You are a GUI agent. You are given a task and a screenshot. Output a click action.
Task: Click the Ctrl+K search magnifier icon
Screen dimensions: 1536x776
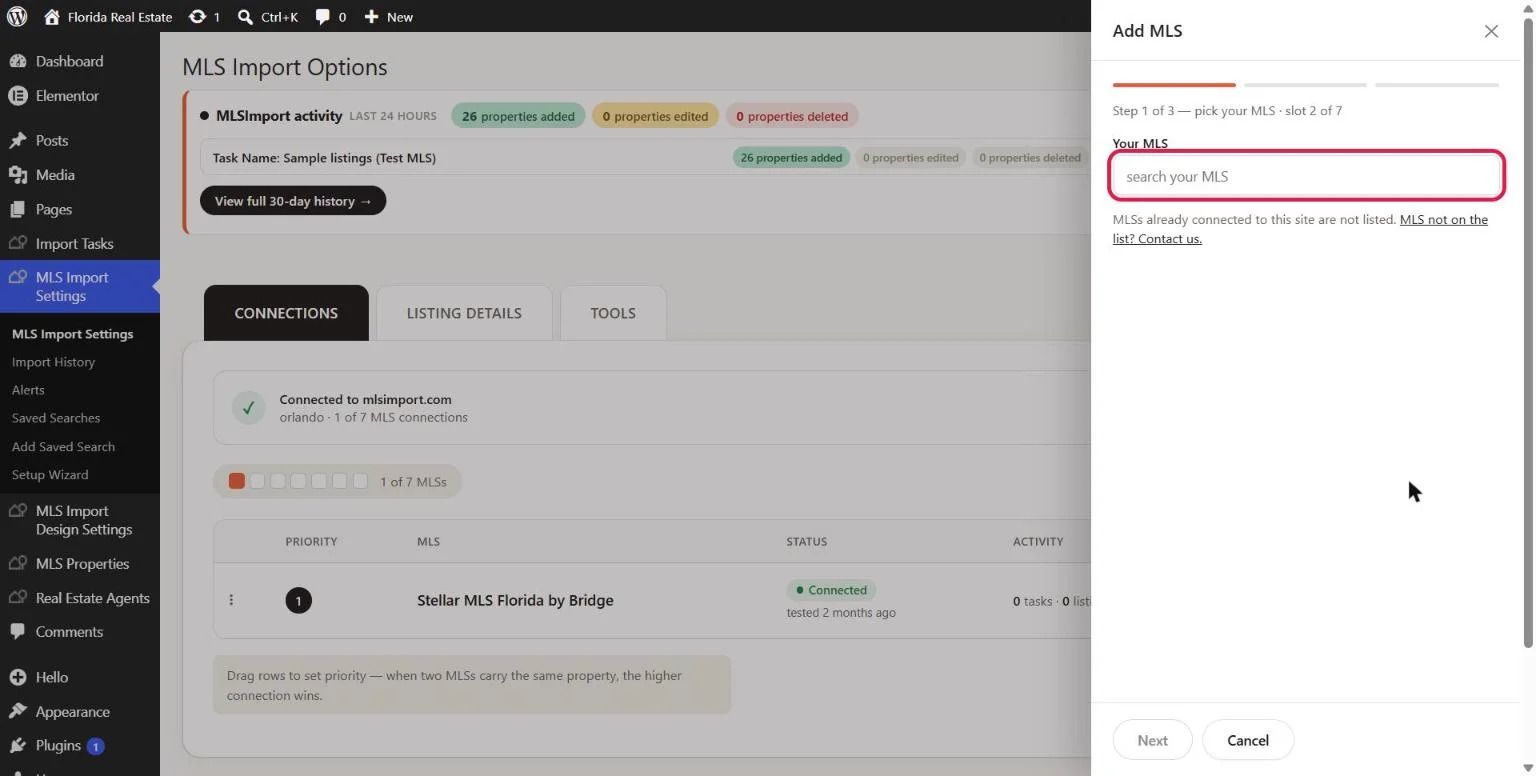click(x=245, y=17)
